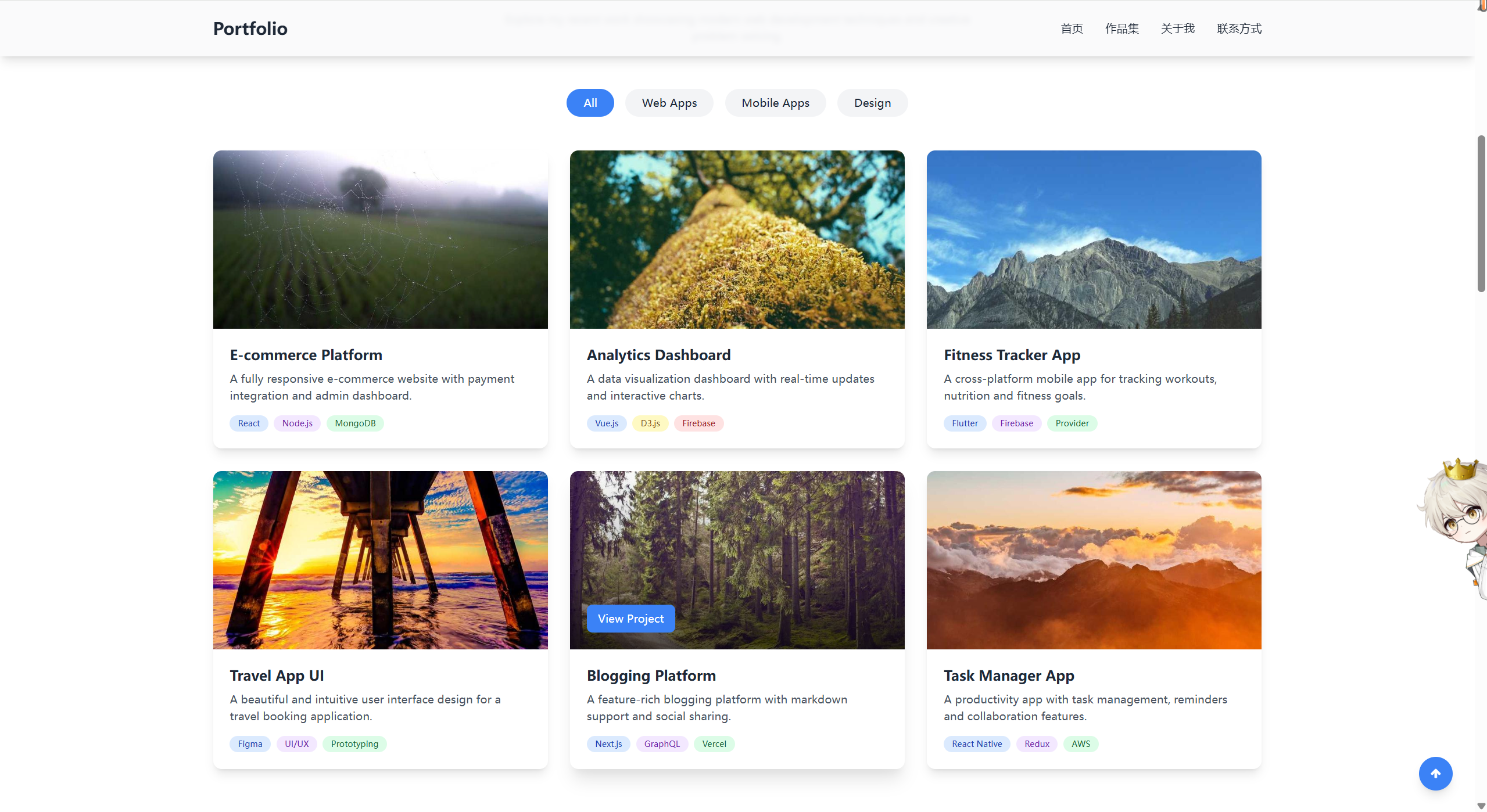Click the Task Manager App orange clouds image
Image resolution: width=1487 pixels, height=812 pixels.
pos(1093,560)
